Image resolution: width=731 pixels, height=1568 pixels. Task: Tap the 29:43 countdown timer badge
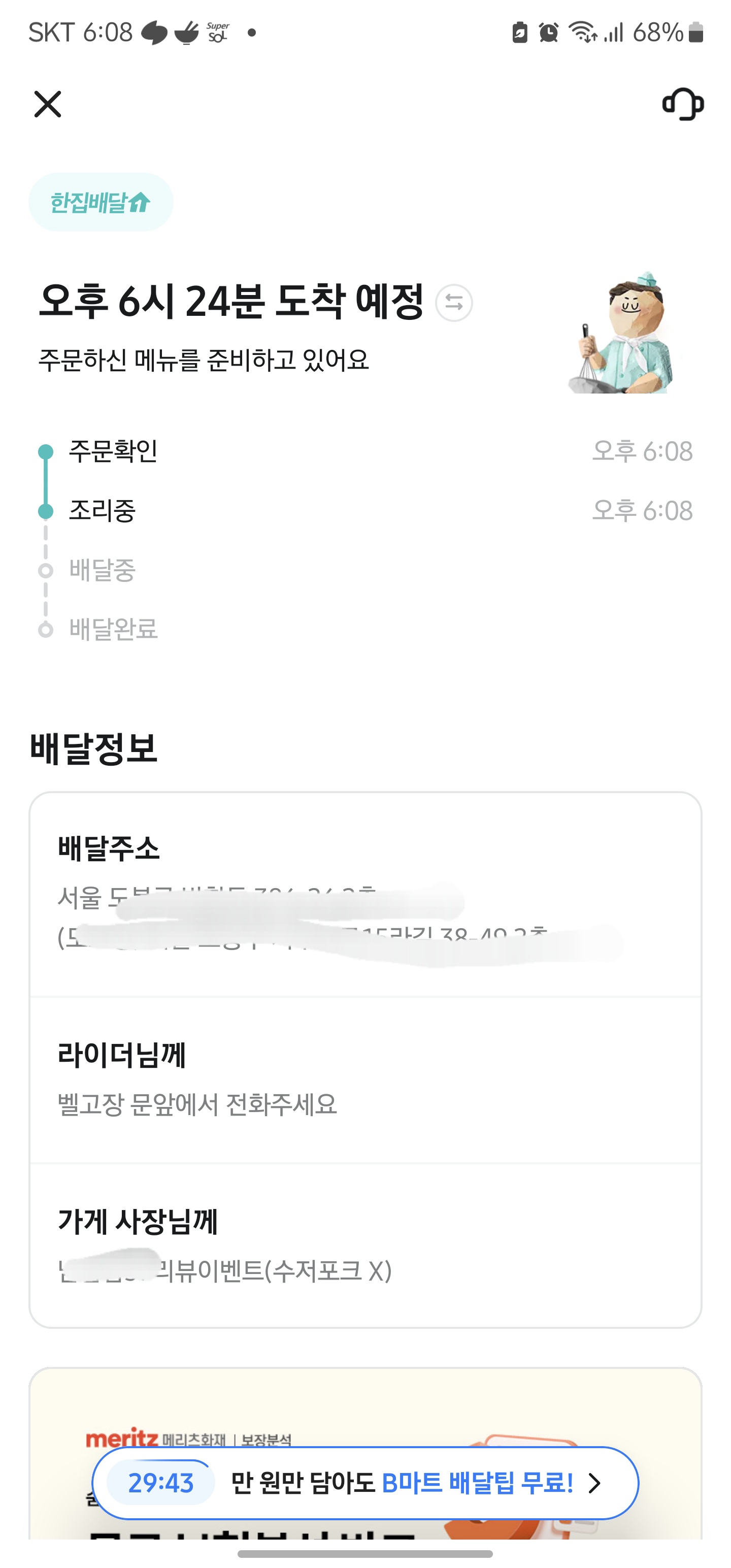(161, 1483)
